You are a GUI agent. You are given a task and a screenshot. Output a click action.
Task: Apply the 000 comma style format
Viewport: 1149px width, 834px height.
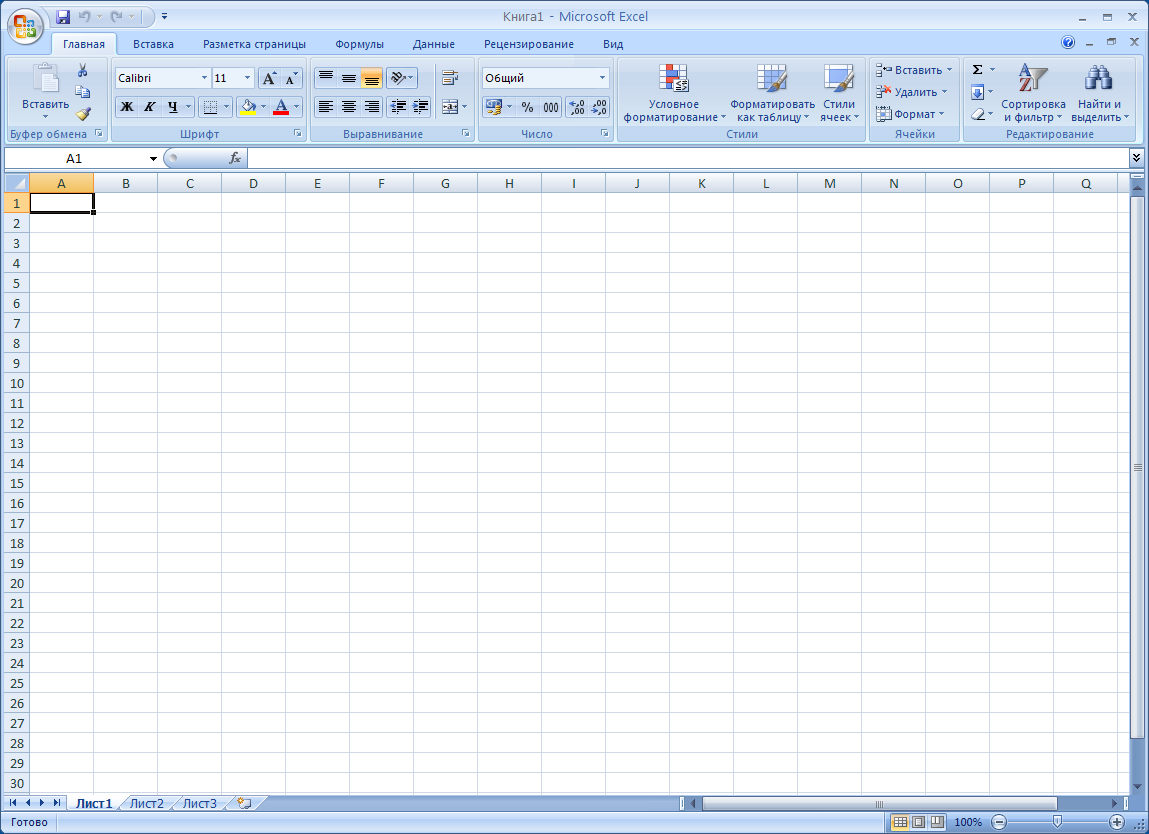coord(551,107)
